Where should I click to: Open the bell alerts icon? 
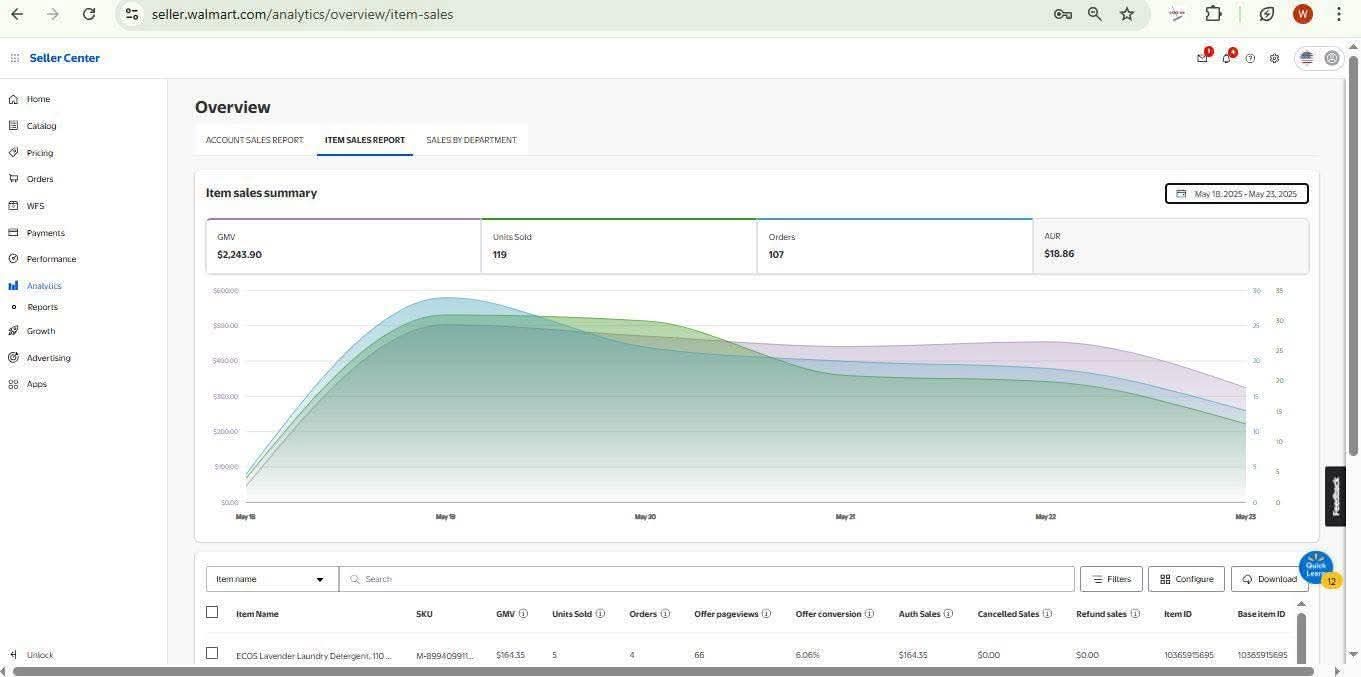click(1226, 58)
